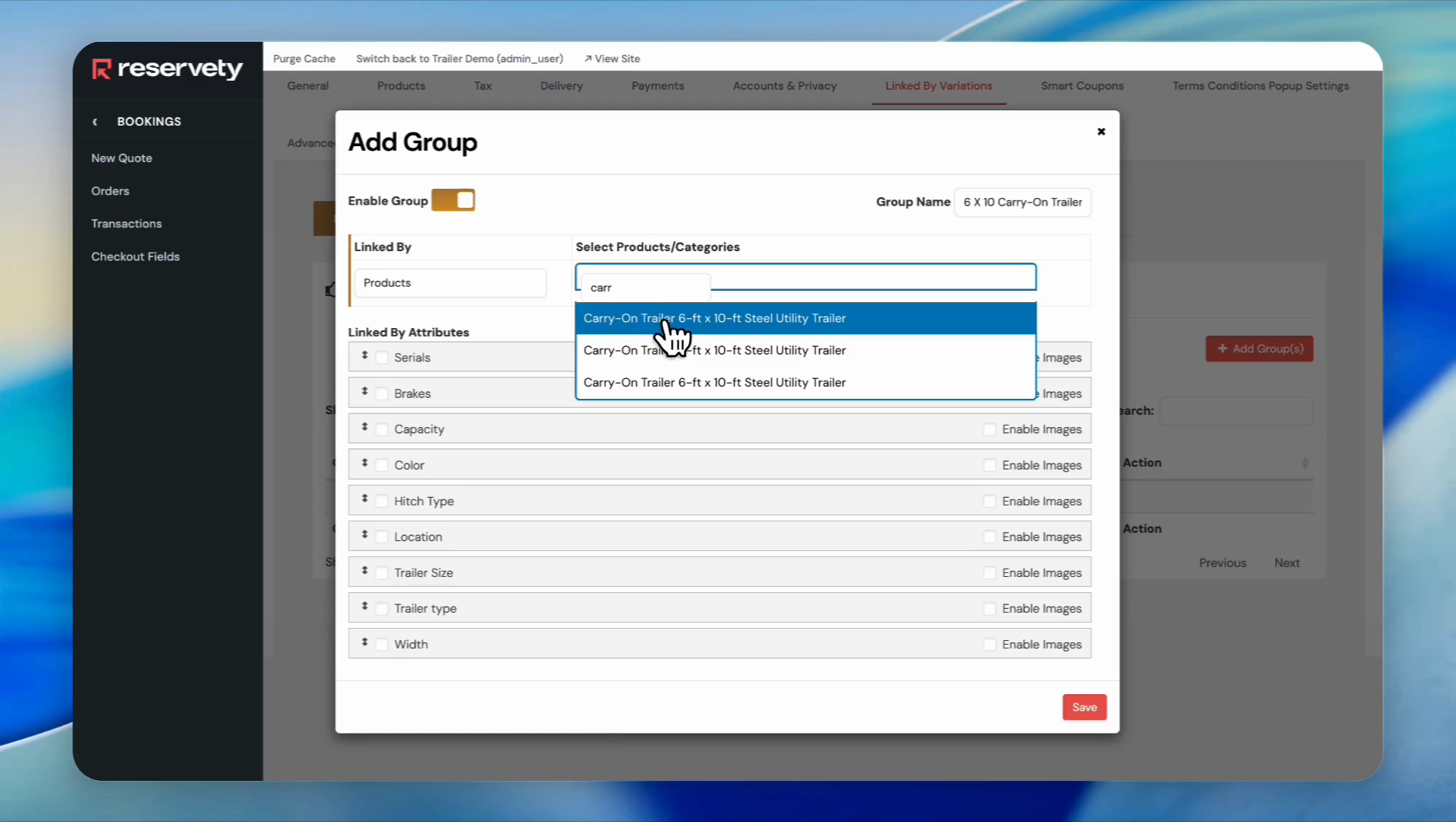
Task: Click the back chevron beside BOOKINGS
Action: tap(95, 122)
